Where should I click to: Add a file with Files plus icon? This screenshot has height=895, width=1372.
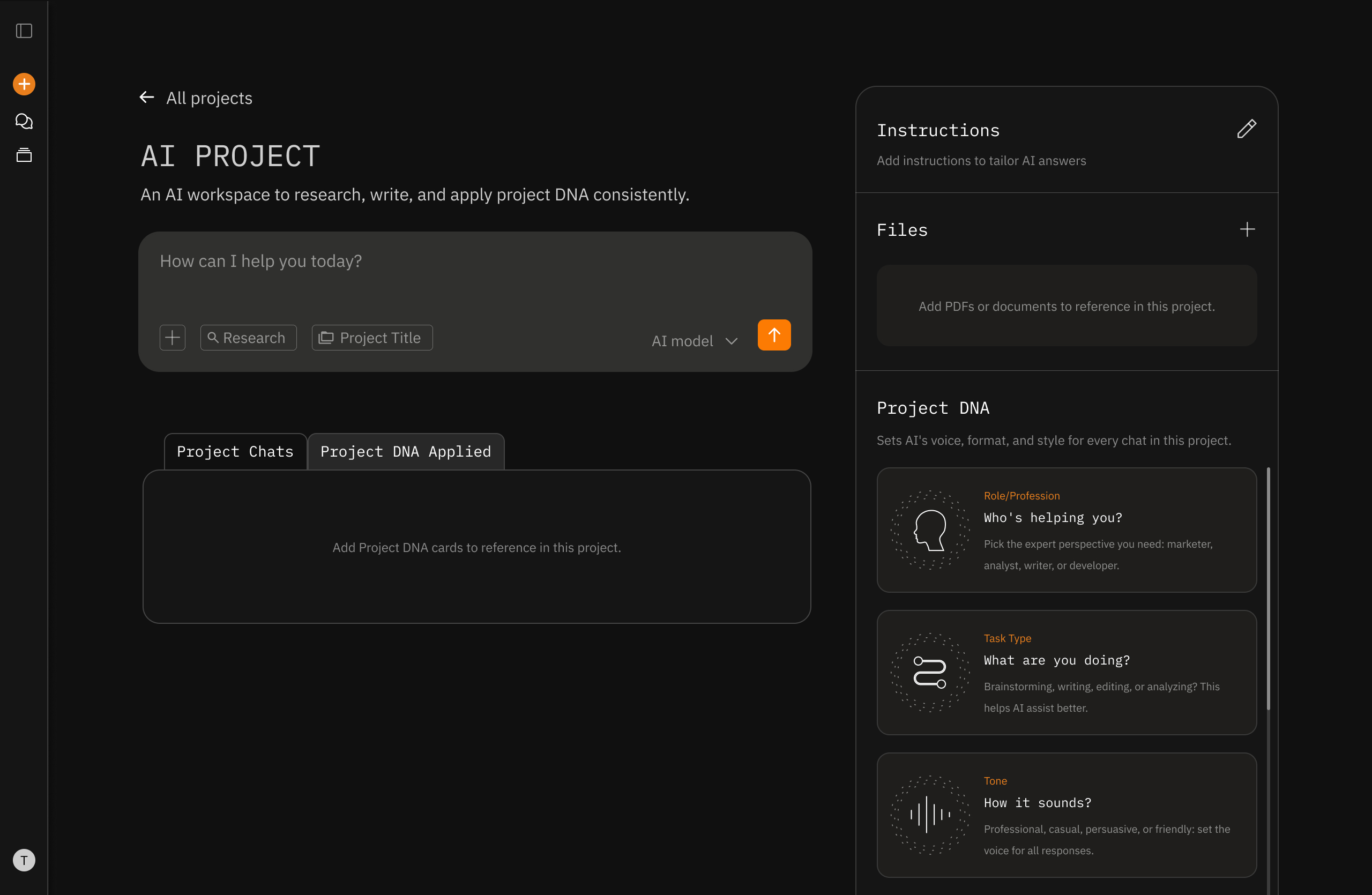pos(1247,229)
